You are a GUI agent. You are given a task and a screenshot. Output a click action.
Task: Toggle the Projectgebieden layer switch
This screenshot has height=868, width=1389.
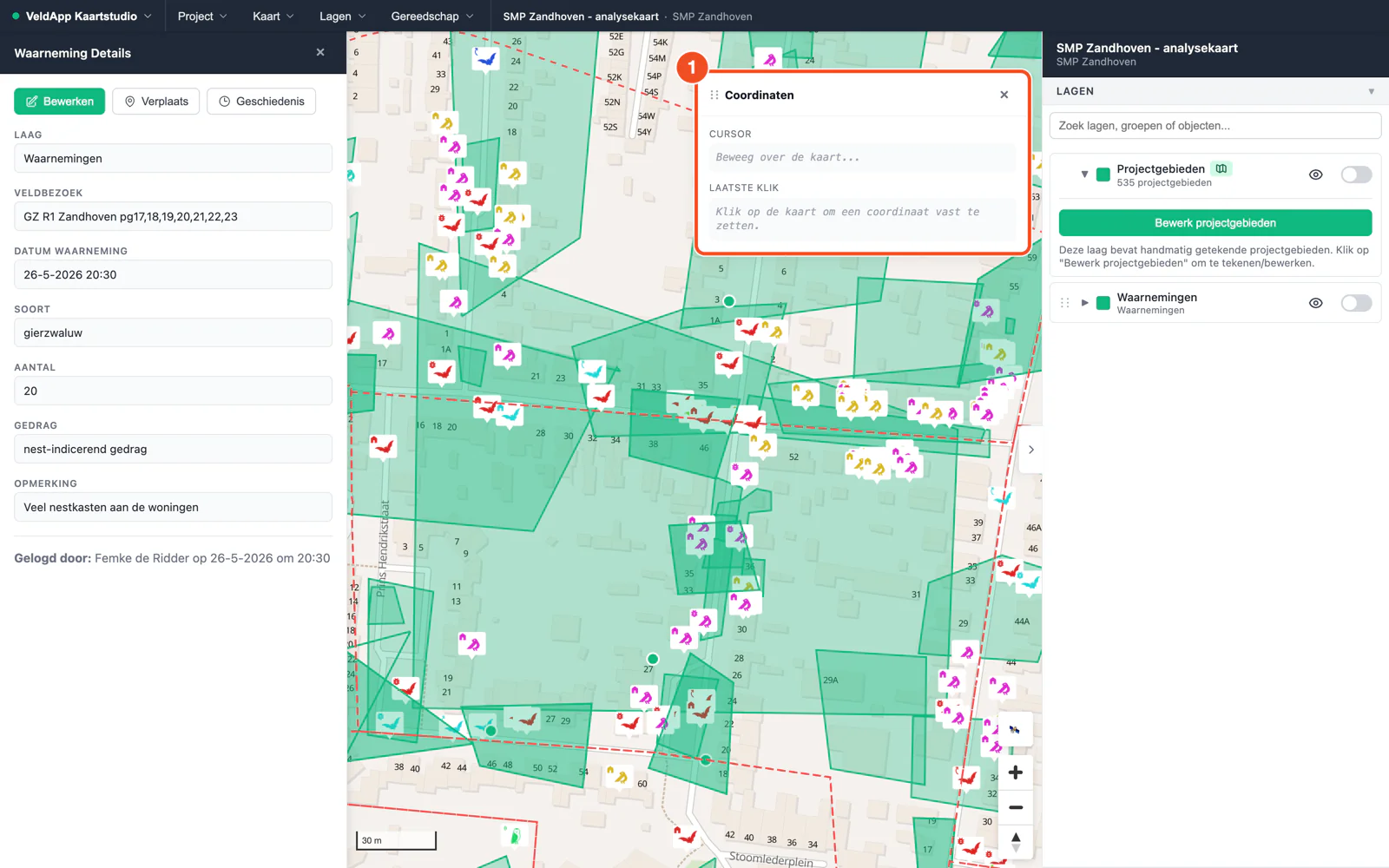(1356, 174)
